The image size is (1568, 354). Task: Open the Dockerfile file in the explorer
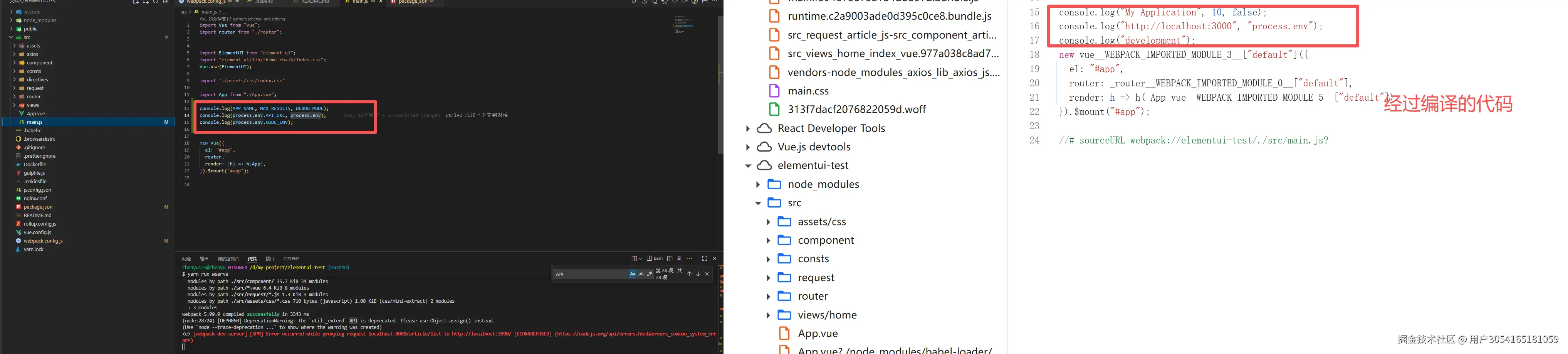point(35,165)
